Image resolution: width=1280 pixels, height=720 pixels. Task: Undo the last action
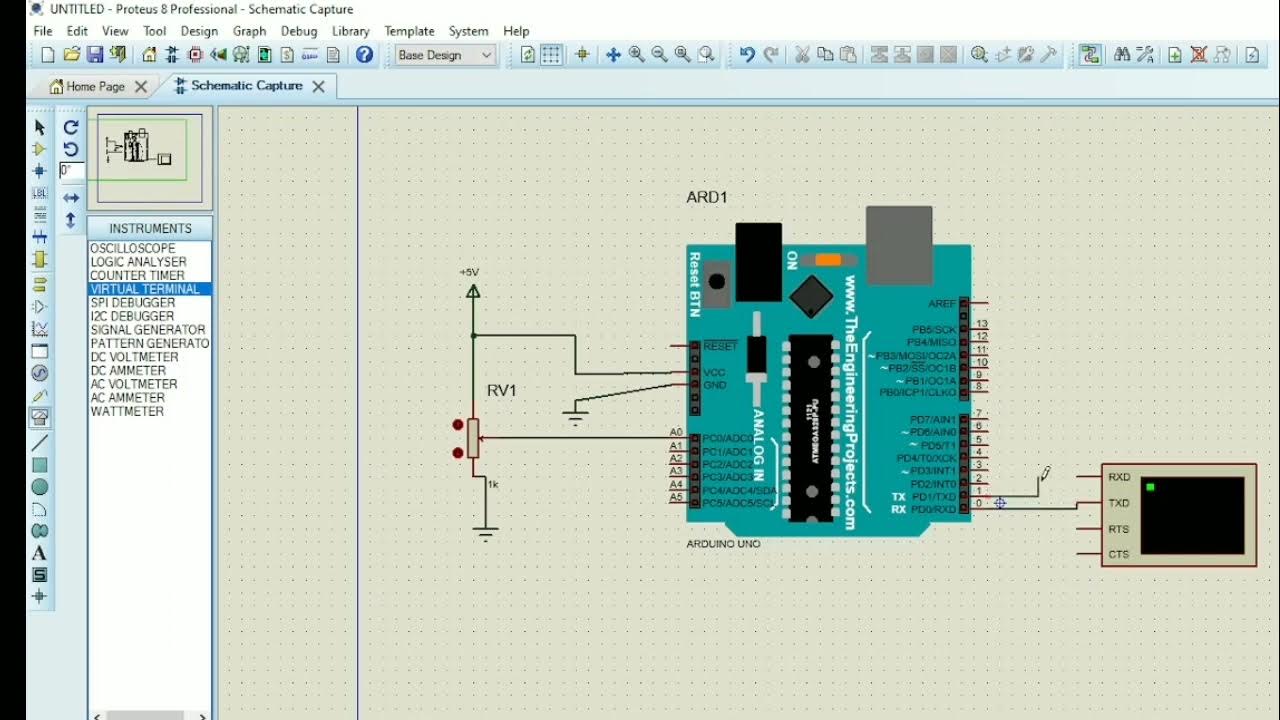point(747,55)
